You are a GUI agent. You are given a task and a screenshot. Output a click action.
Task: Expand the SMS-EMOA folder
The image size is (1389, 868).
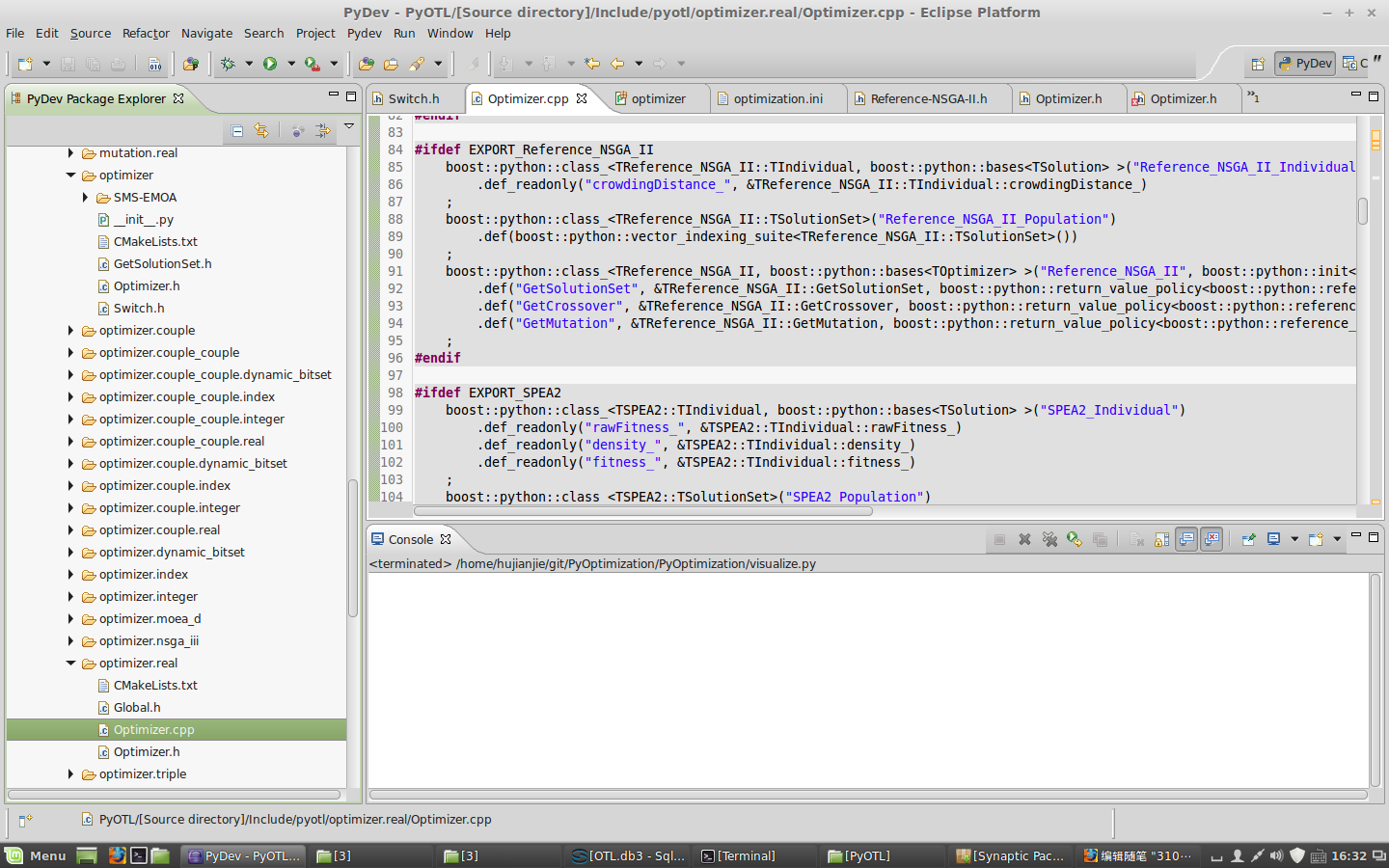(85, 198)
